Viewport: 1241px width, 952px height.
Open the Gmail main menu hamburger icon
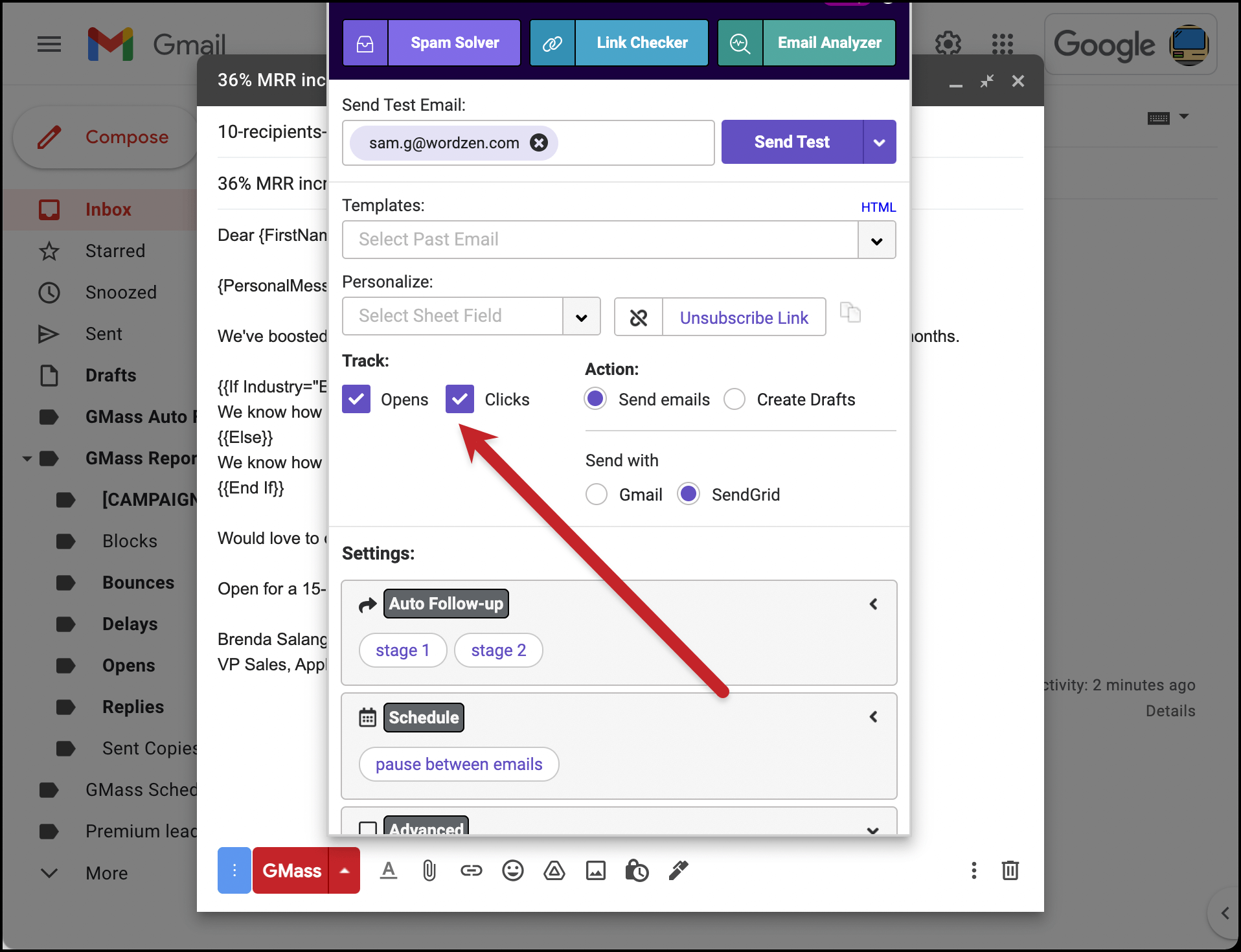coord(49,44)
